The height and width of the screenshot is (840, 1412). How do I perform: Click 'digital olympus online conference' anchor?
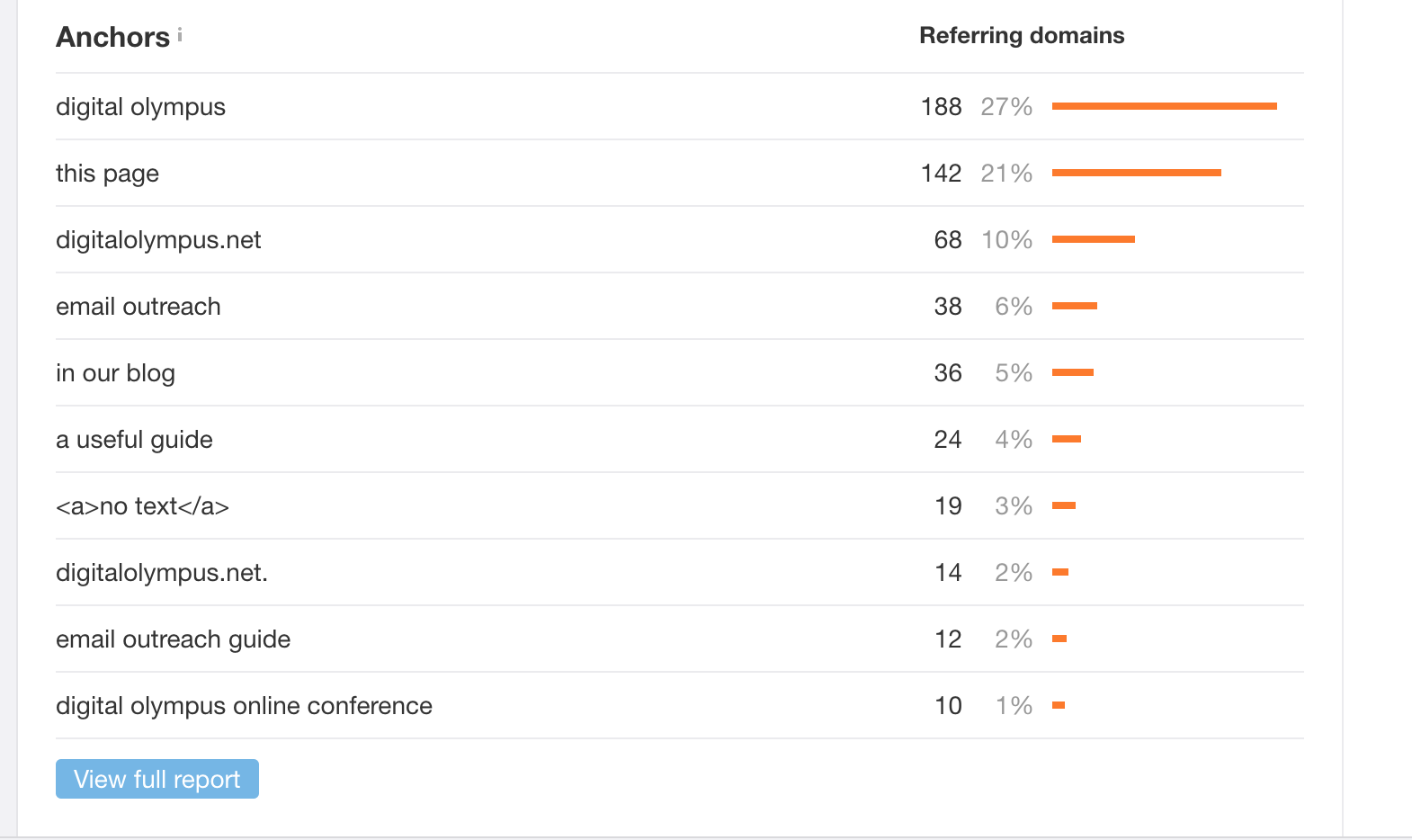pyautogui.click(x=244, y=706)
